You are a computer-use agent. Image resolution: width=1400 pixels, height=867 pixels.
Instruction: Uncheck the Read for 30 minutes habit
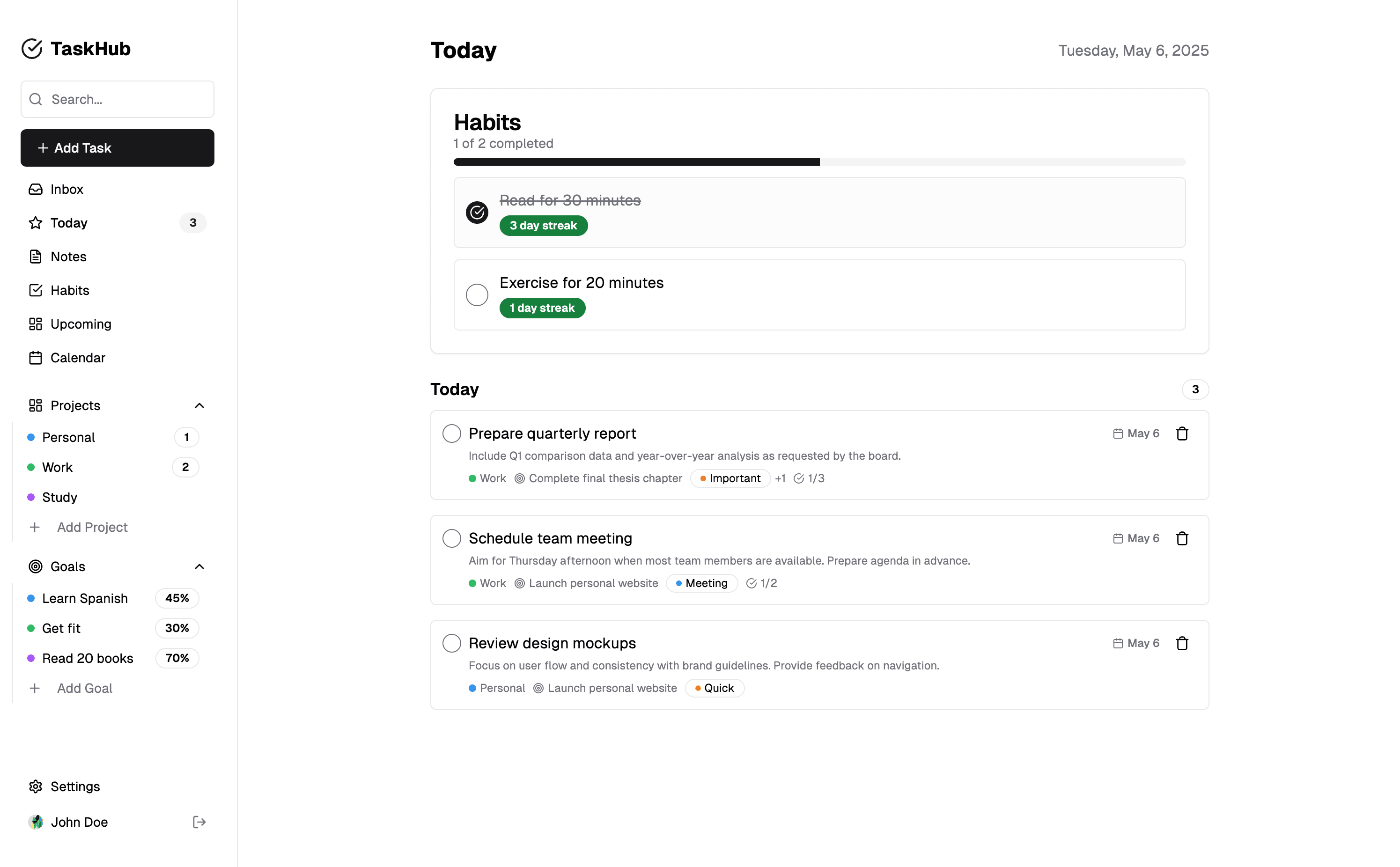click(477, 213)
